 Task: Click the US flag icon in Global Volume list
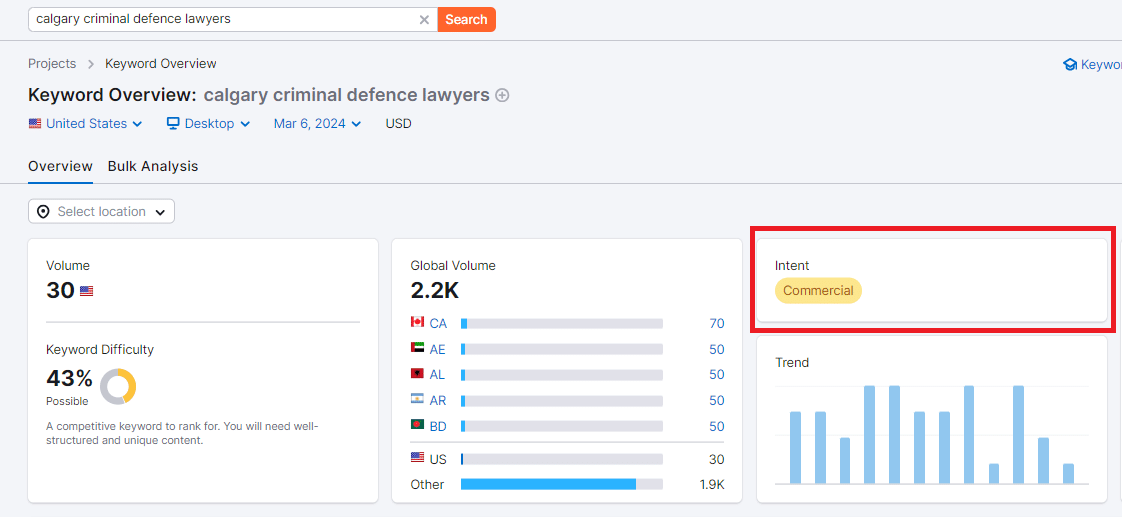(x=417, y=458)
